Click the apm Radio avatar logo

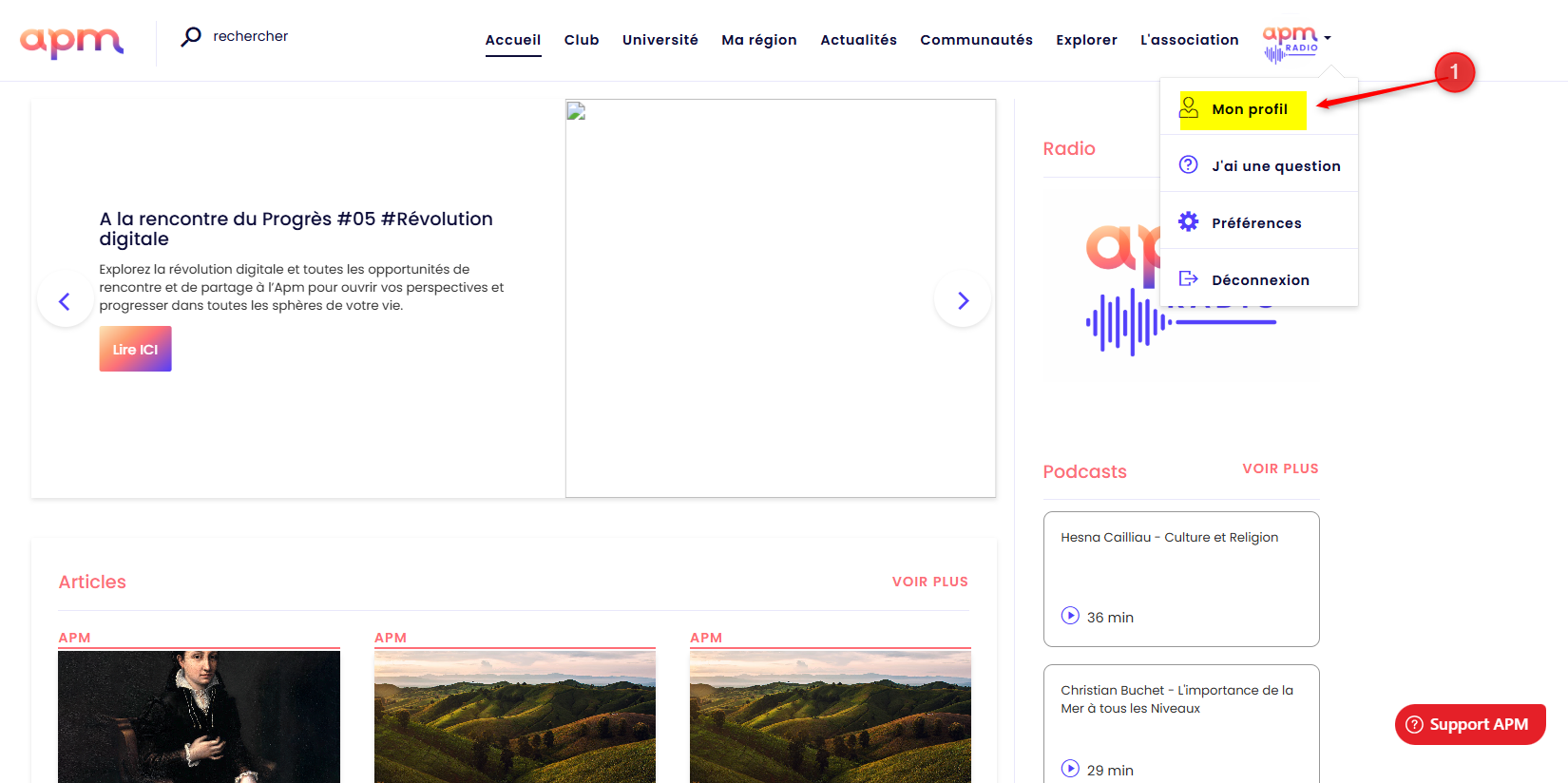pyautogui.click(x=1291, y=44)
